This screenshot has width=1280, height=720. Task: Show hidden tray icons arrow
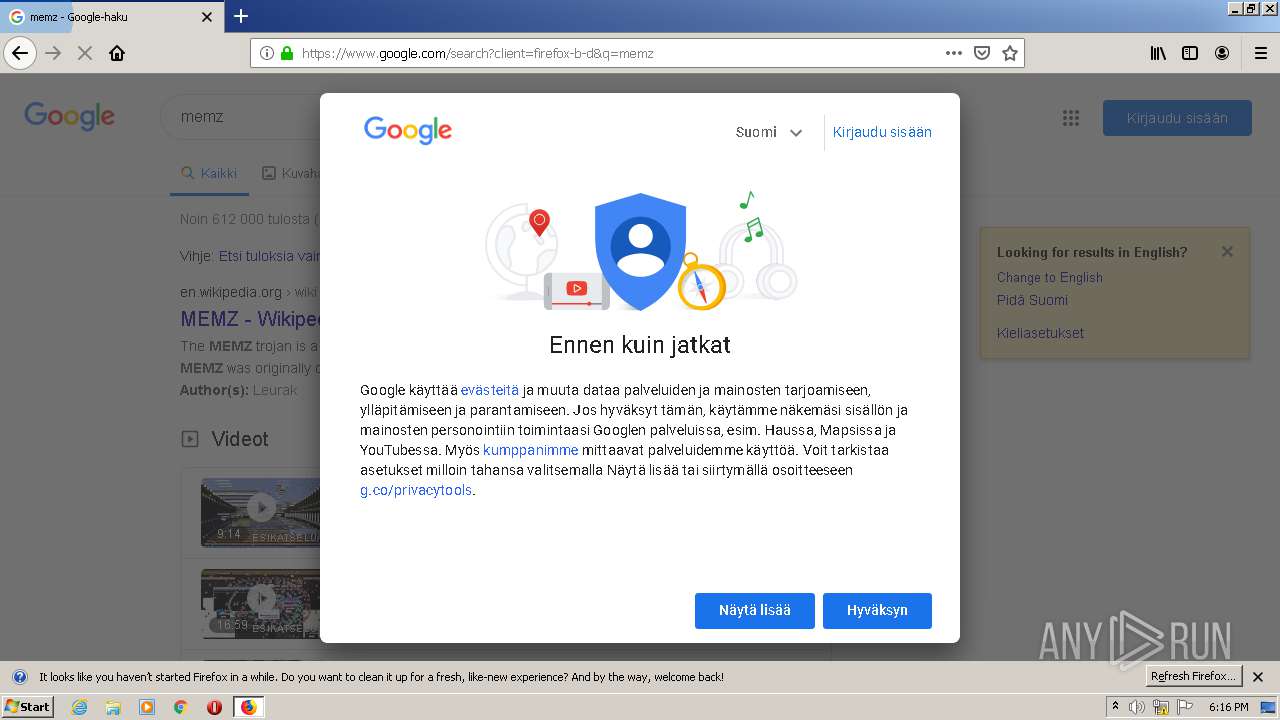coord(1115,707)
